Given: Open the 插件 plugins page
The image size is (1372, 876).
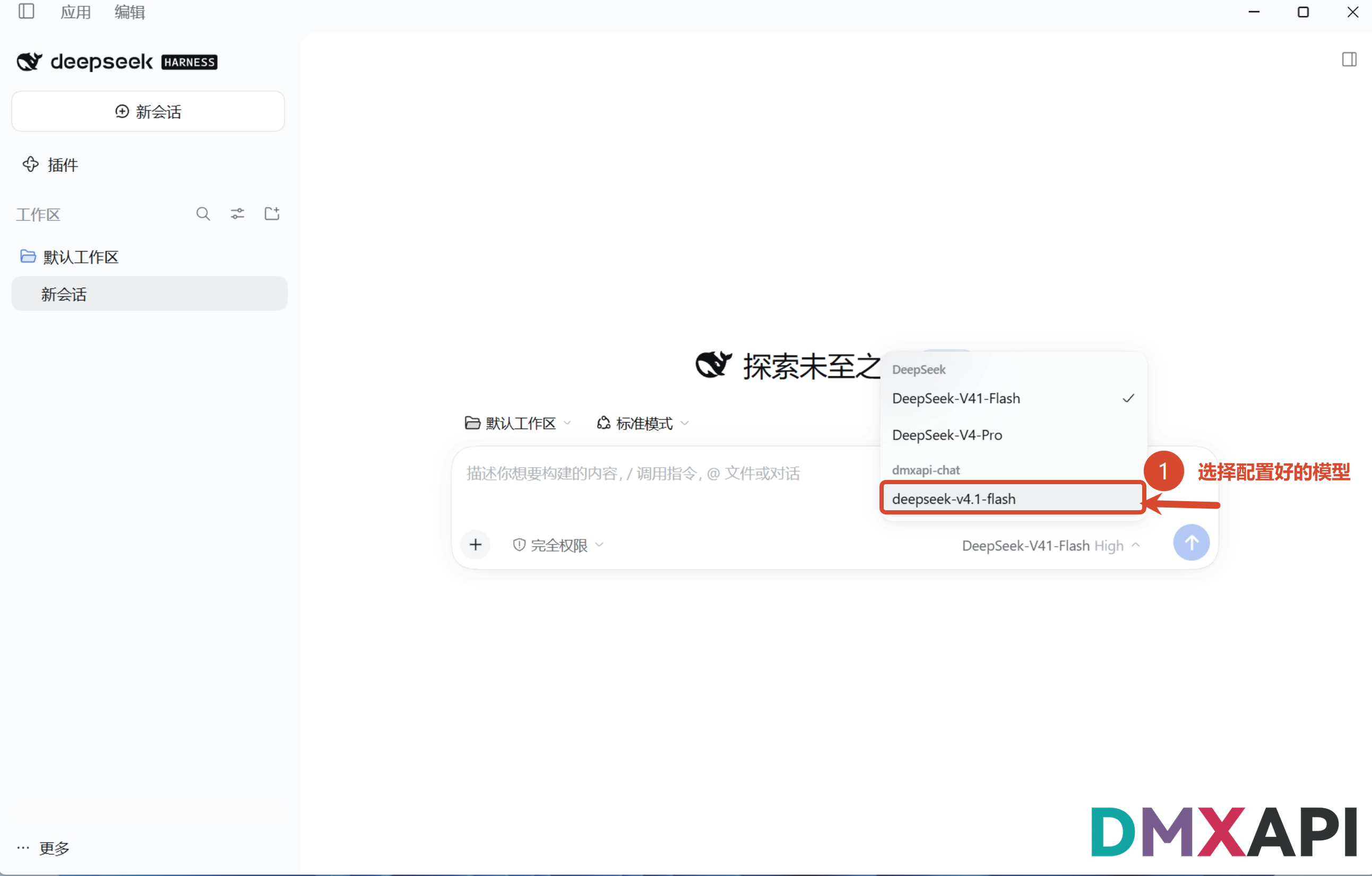Looking at the screenshot, I should pyautogui.click(x=50, y=165).
